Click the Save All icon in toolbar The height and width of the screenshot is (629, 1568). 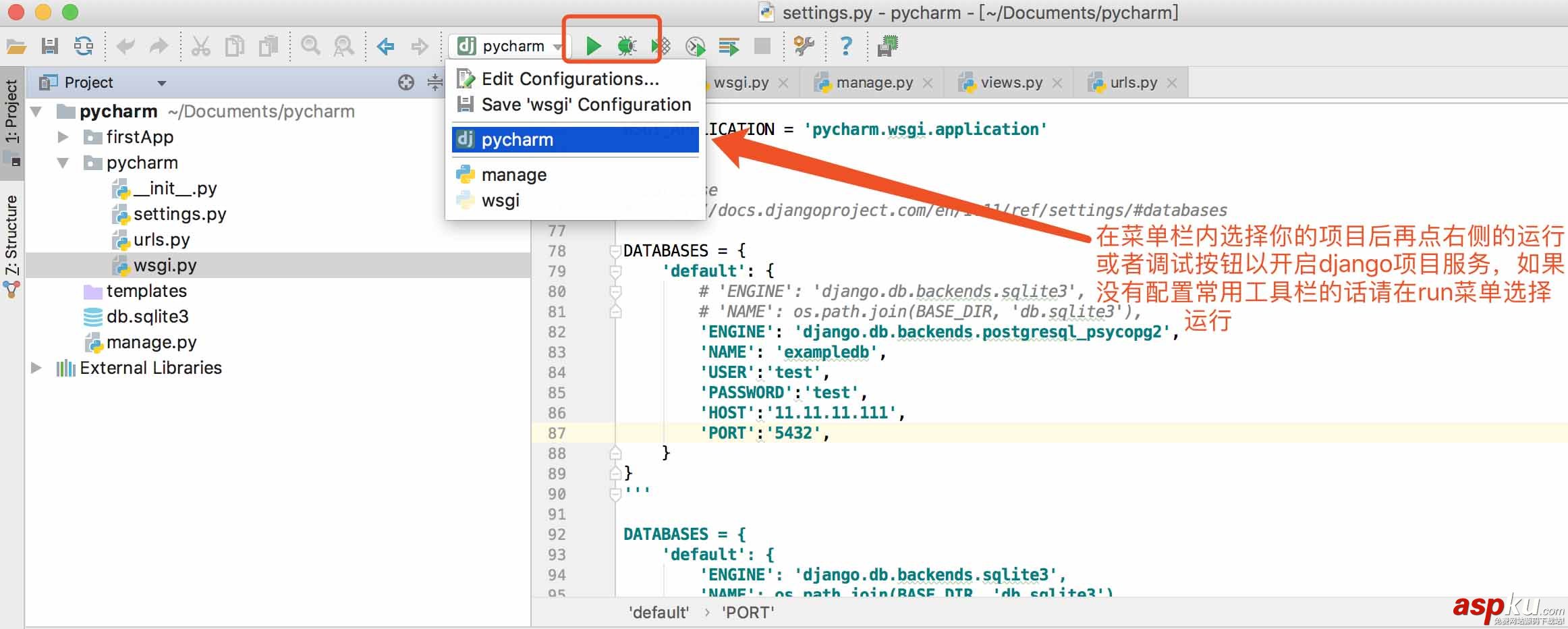point(49,46)
